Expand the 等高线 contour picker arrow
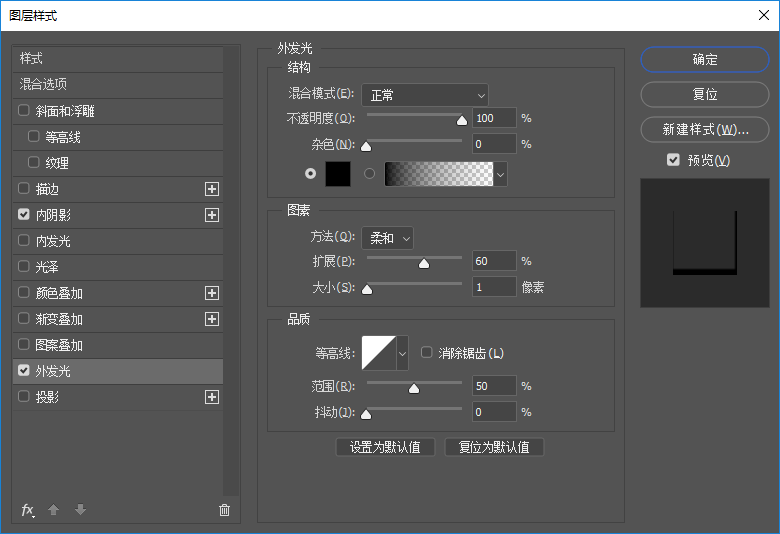 tap(402, 353)
